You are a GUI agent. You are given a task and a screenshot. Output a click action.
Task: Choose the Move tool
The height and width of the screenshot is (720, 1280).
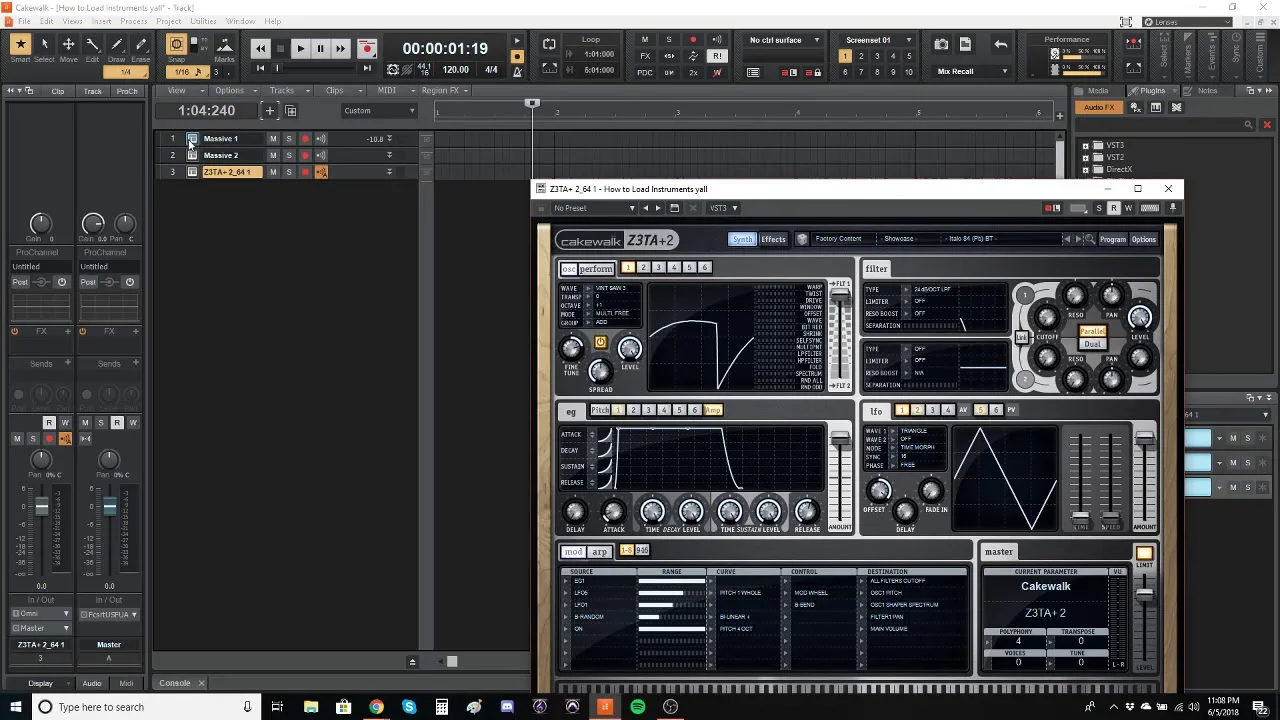(x=68, y=45)
